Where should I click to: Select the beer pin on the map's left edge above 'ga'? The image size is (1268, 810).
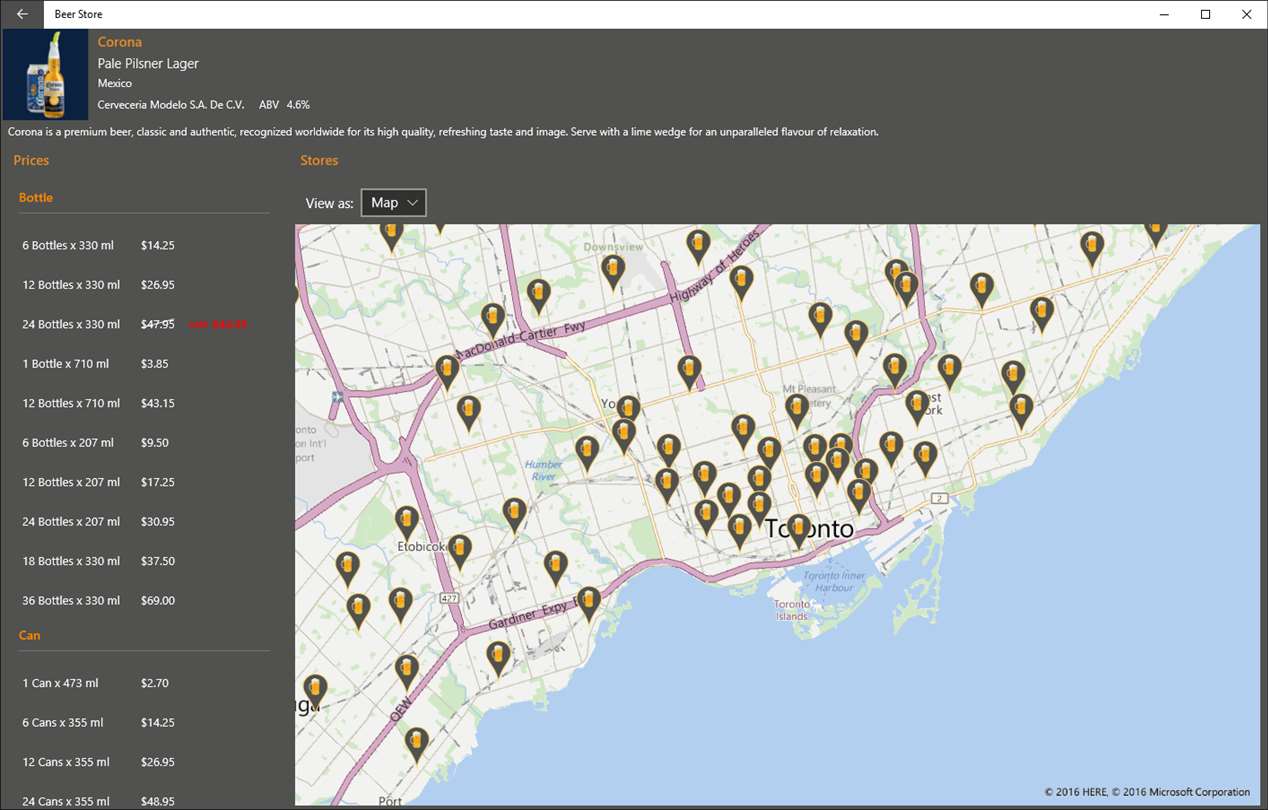point(315,691)
